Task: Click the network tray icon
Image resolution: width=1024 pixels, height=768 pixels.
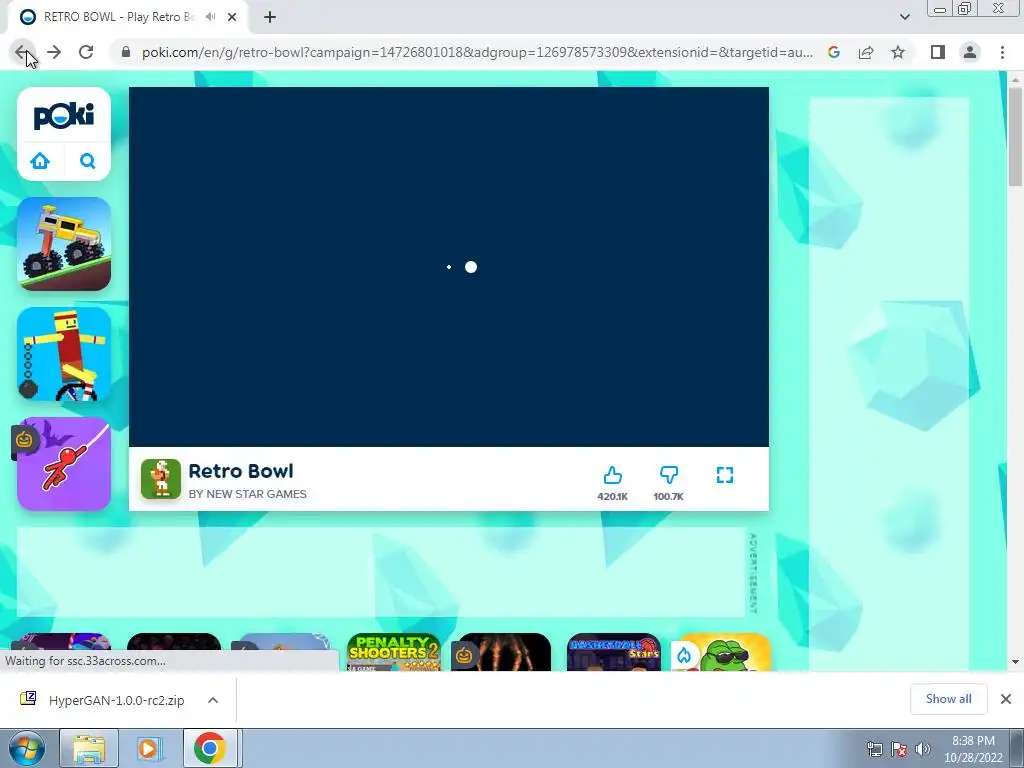Action: [874, 749]
